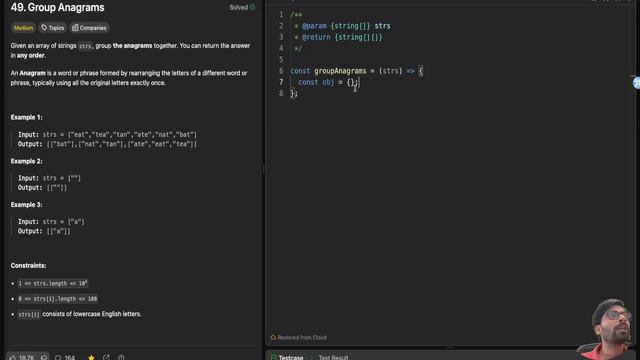Click the Example 2 heading

[x=27, y=161]
